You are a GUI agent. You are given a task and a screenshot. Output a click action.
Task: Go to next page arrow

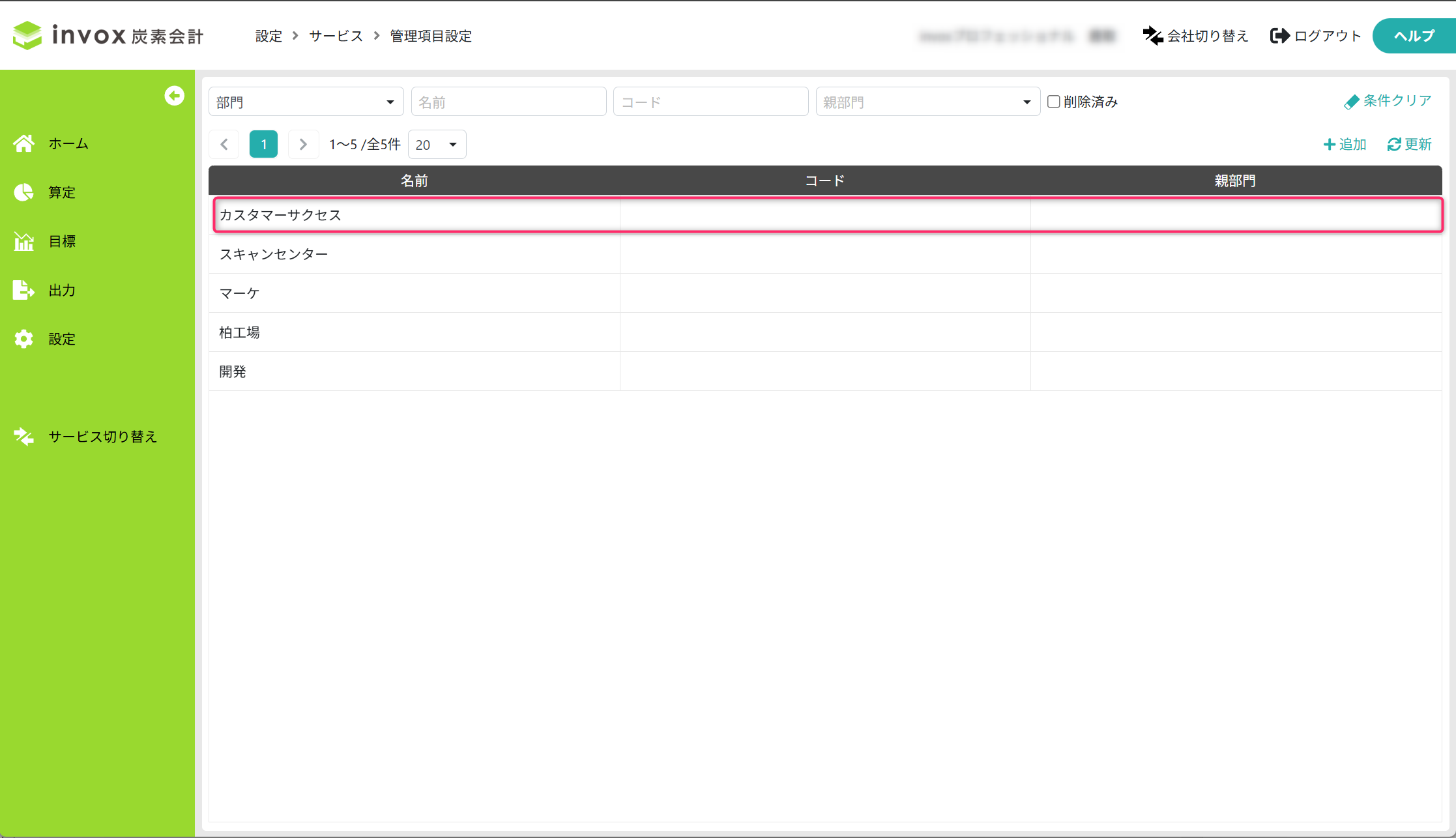[x=303, y=145]
